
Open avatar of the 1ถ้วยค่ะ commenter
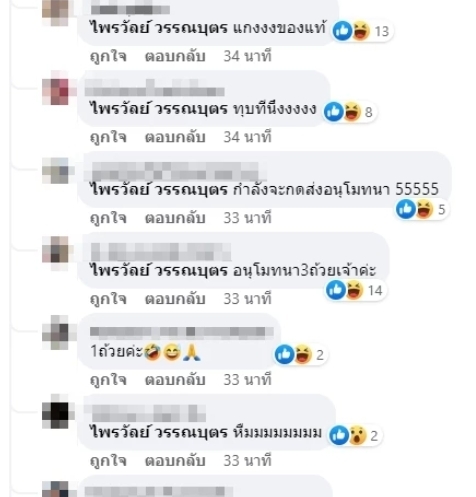[x=55, y=332]
